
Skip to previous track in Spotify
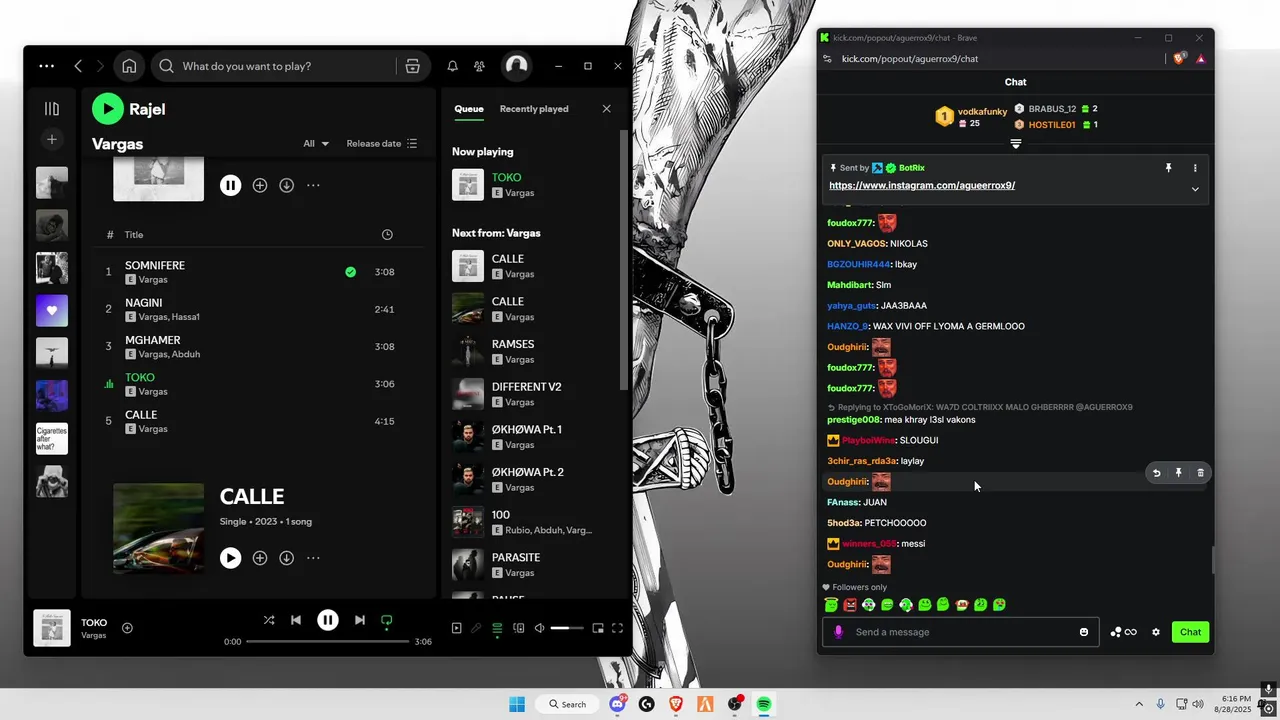[x=296, y=620]
